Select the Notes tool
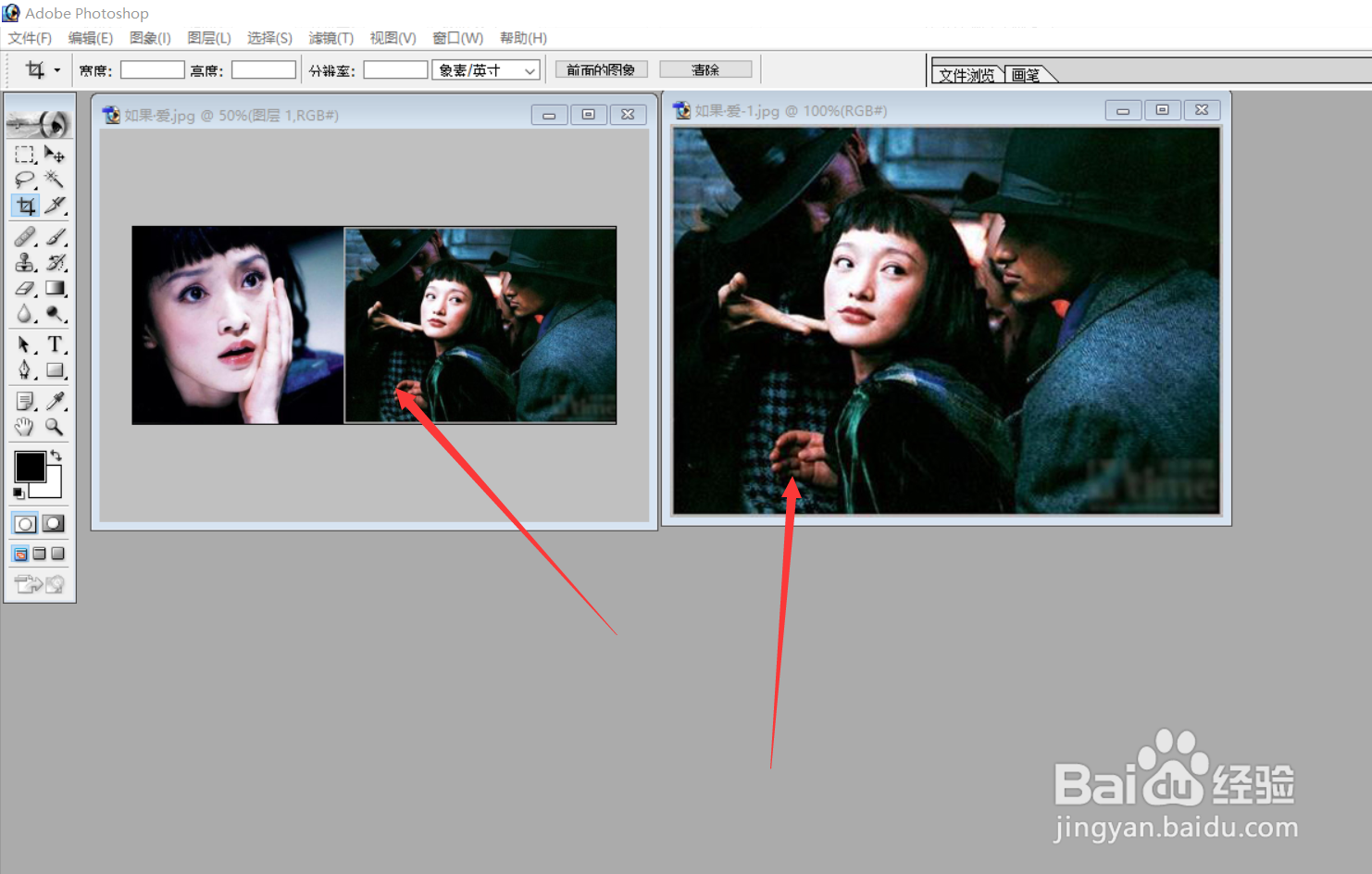Screen dimensions: 1372x874 [25, 401]
